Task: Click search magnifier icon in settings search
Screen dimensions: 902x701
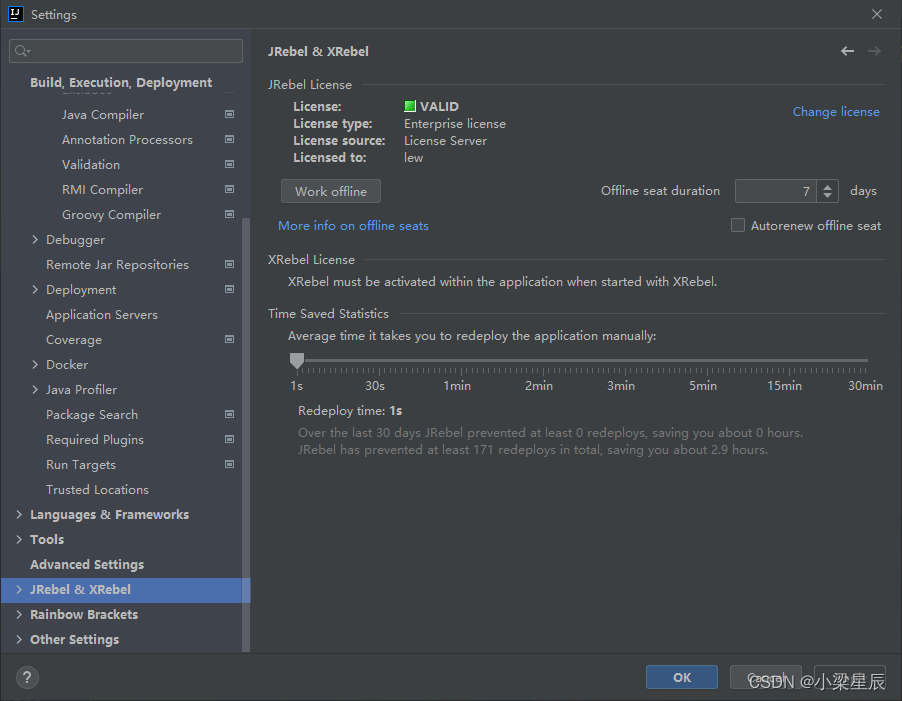Action: coord(22,51)
